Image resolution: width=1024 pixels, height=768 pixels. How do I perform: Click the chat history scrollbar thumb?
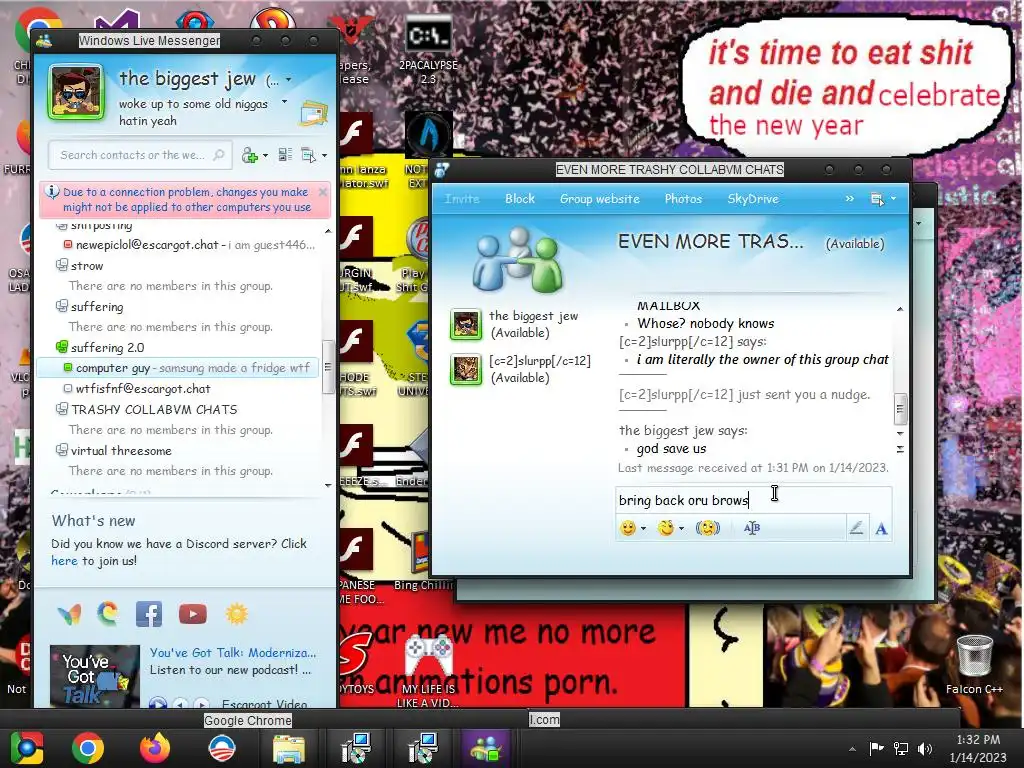(900, 409)
